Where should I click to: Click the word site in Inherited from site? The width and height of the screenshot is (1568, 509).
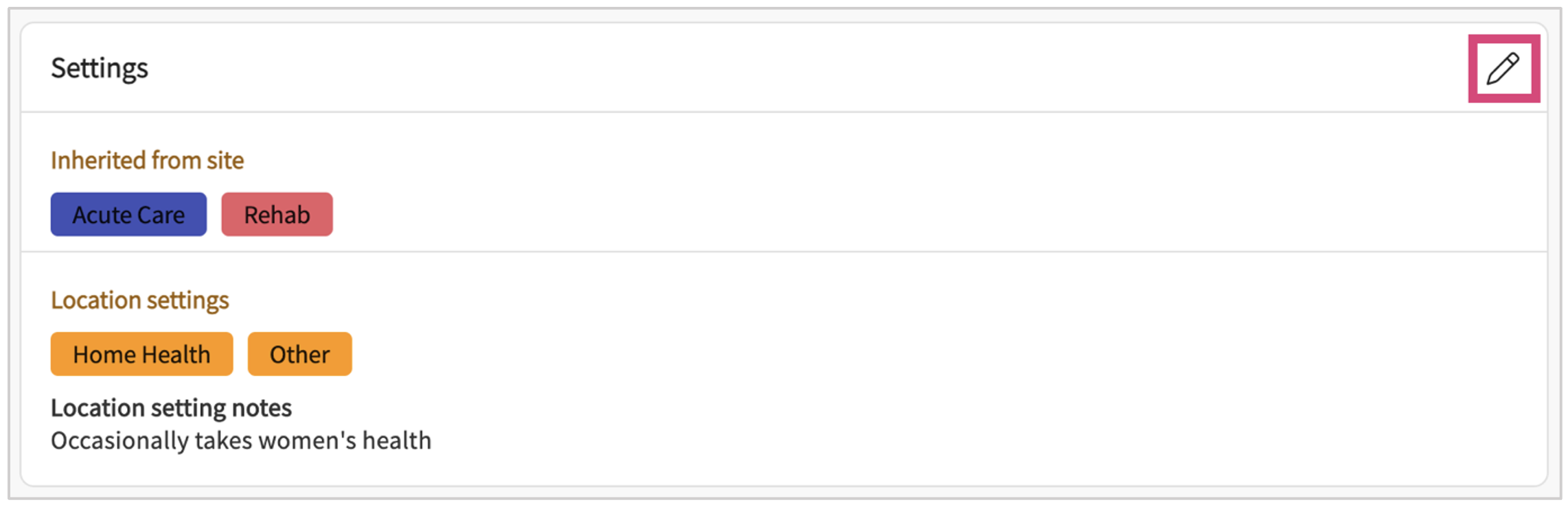pos(225,161)
